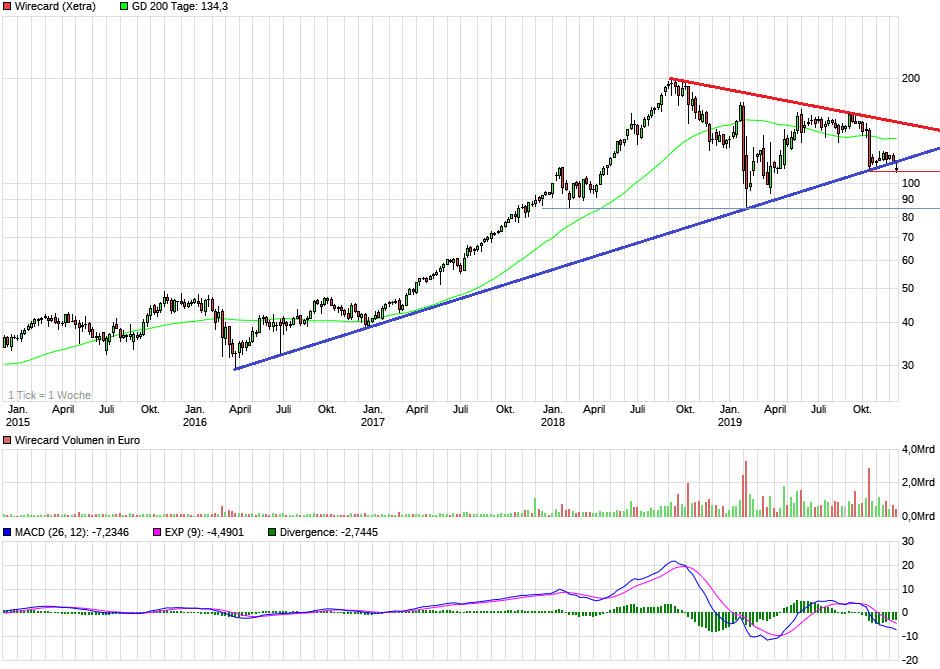This screenshot has height=669, width=940.
Task: Click the -10 value on MACD axis
Action: pos(909,637)
